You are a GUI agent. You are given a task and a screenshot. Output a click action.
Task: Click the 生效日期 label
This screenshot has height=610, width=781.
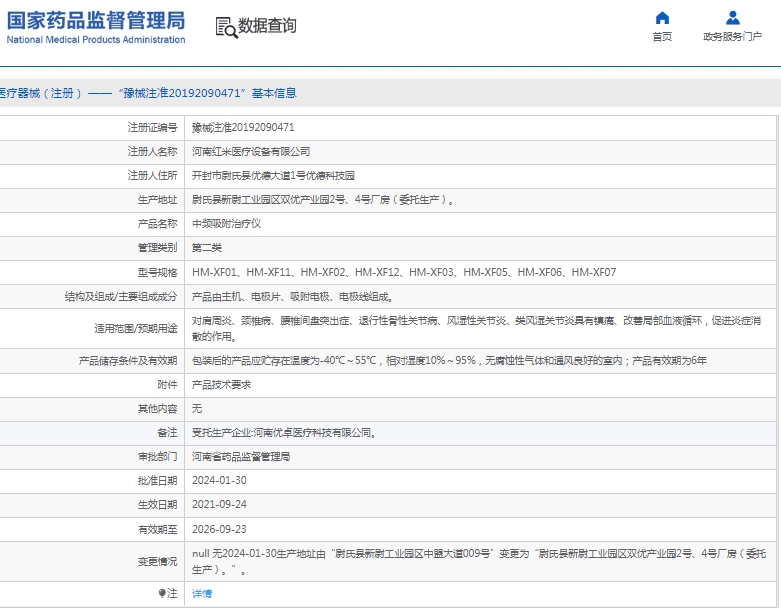(157, 504)
